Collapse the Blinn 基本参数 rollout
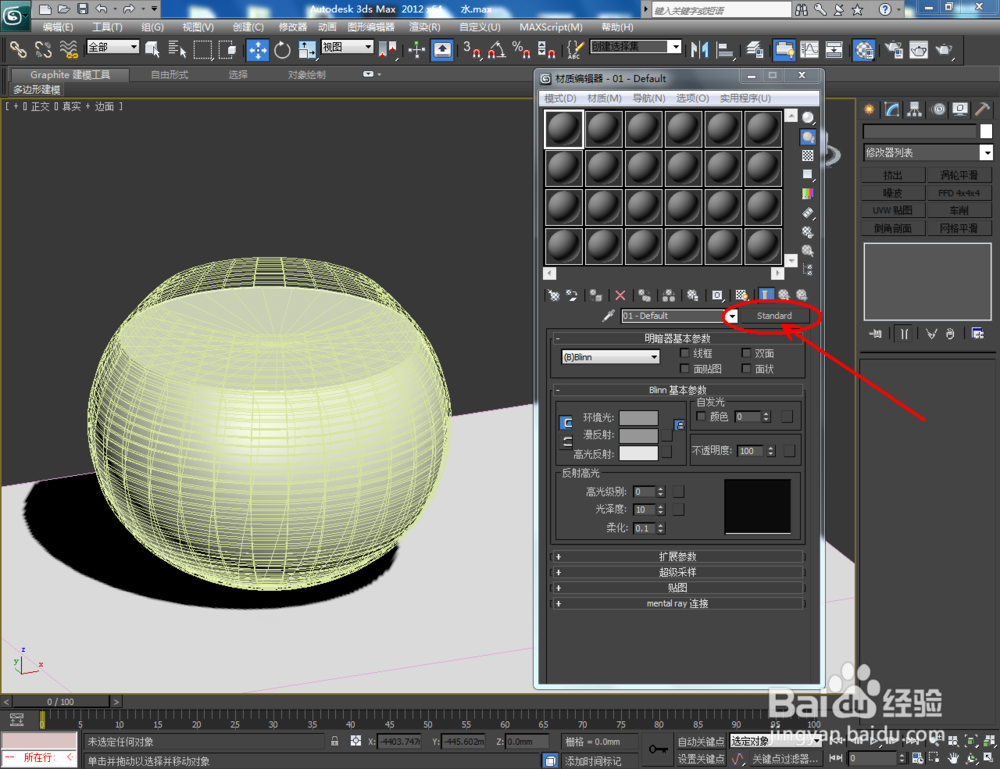The width and height of the screenshot is (1000, 769). point(677,390)
